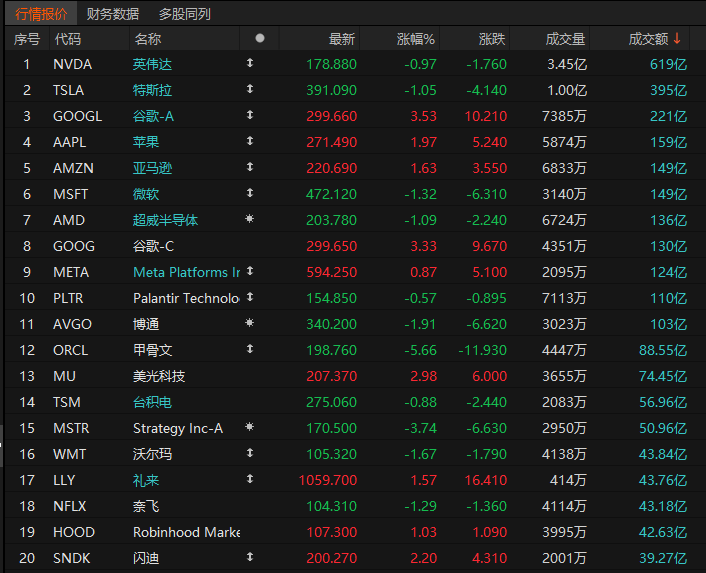Sort by 涨跌 column header
The image size is (706, 573).
pos(492,39)
